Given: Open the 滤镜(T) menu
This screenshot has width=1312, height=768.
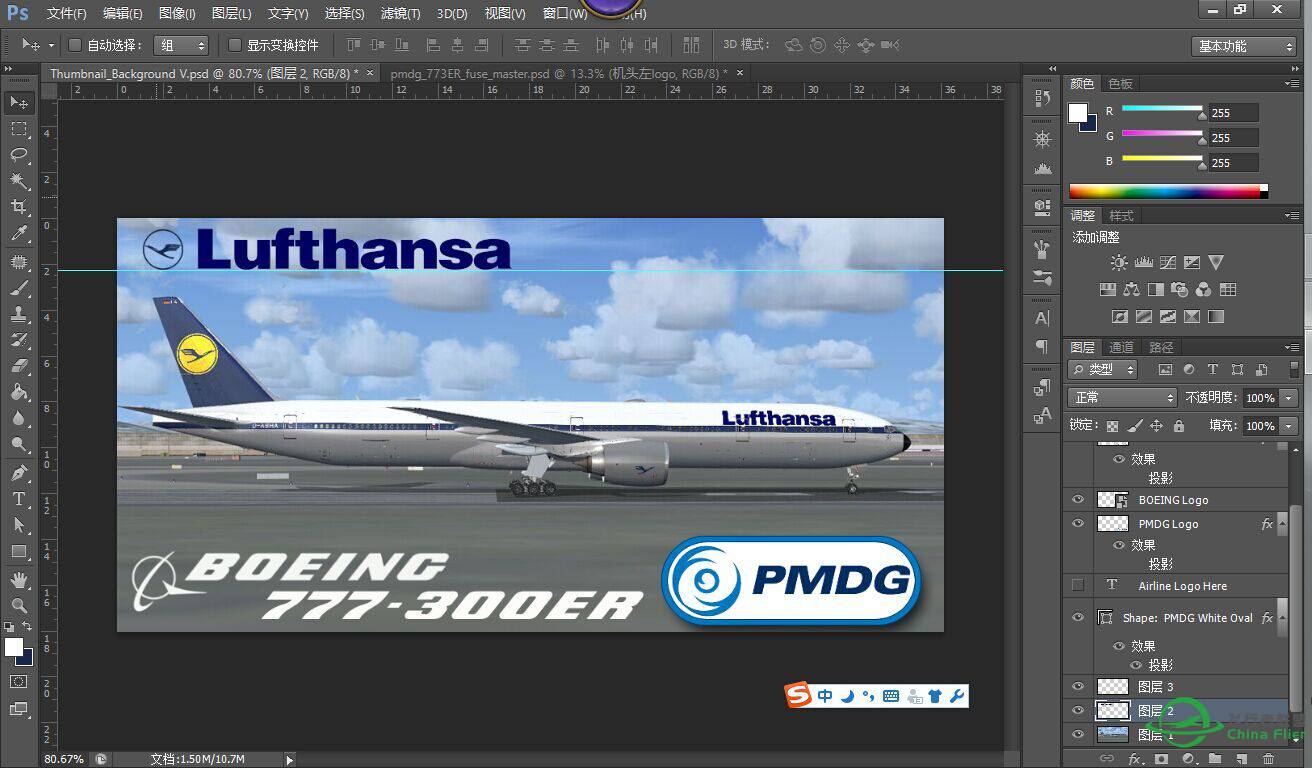Looking at the screenshot, I should tap(398, 13).
